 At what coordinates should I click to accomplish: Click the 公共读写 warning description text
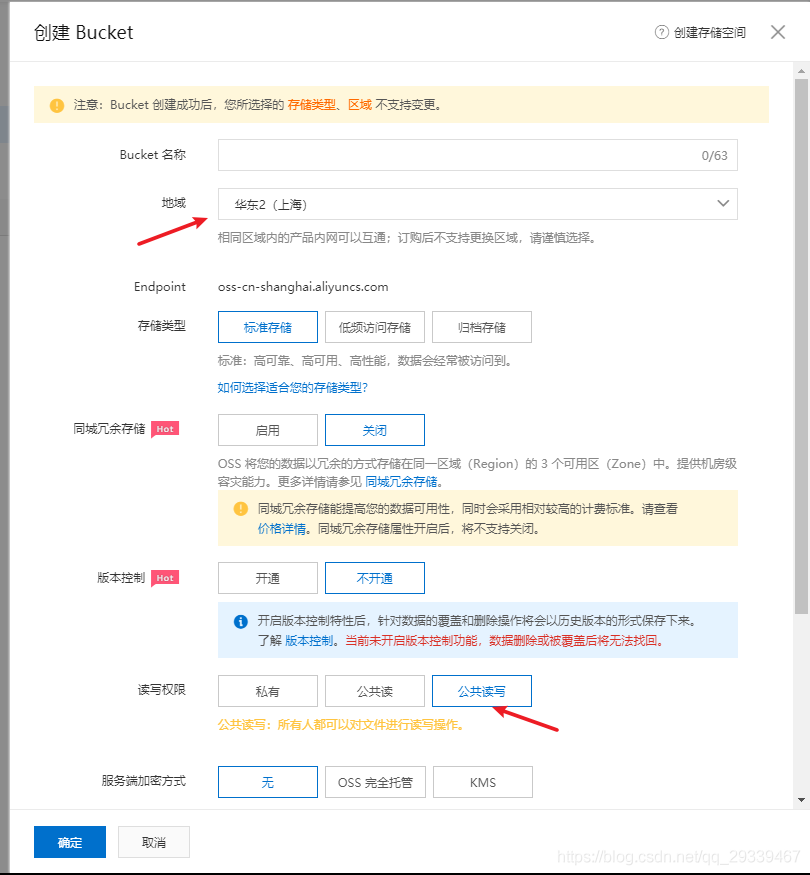[341, 724]
